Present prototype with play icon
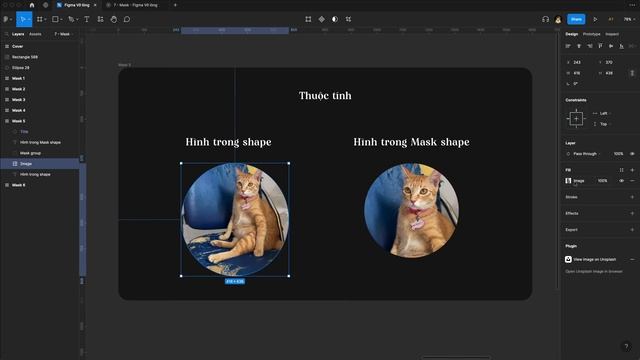Image resolution: width=640 pixels, height=360 pixels. click(595, 19)
